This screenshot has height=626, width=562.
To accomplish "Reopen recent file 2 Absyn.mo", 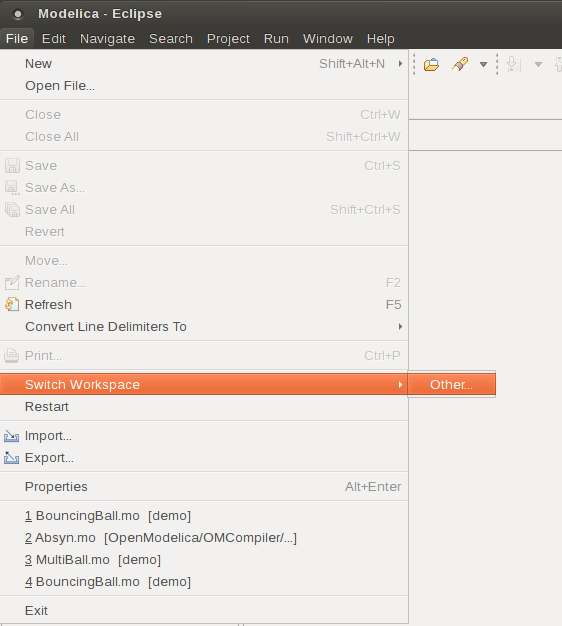I will [x=204, y=538].
